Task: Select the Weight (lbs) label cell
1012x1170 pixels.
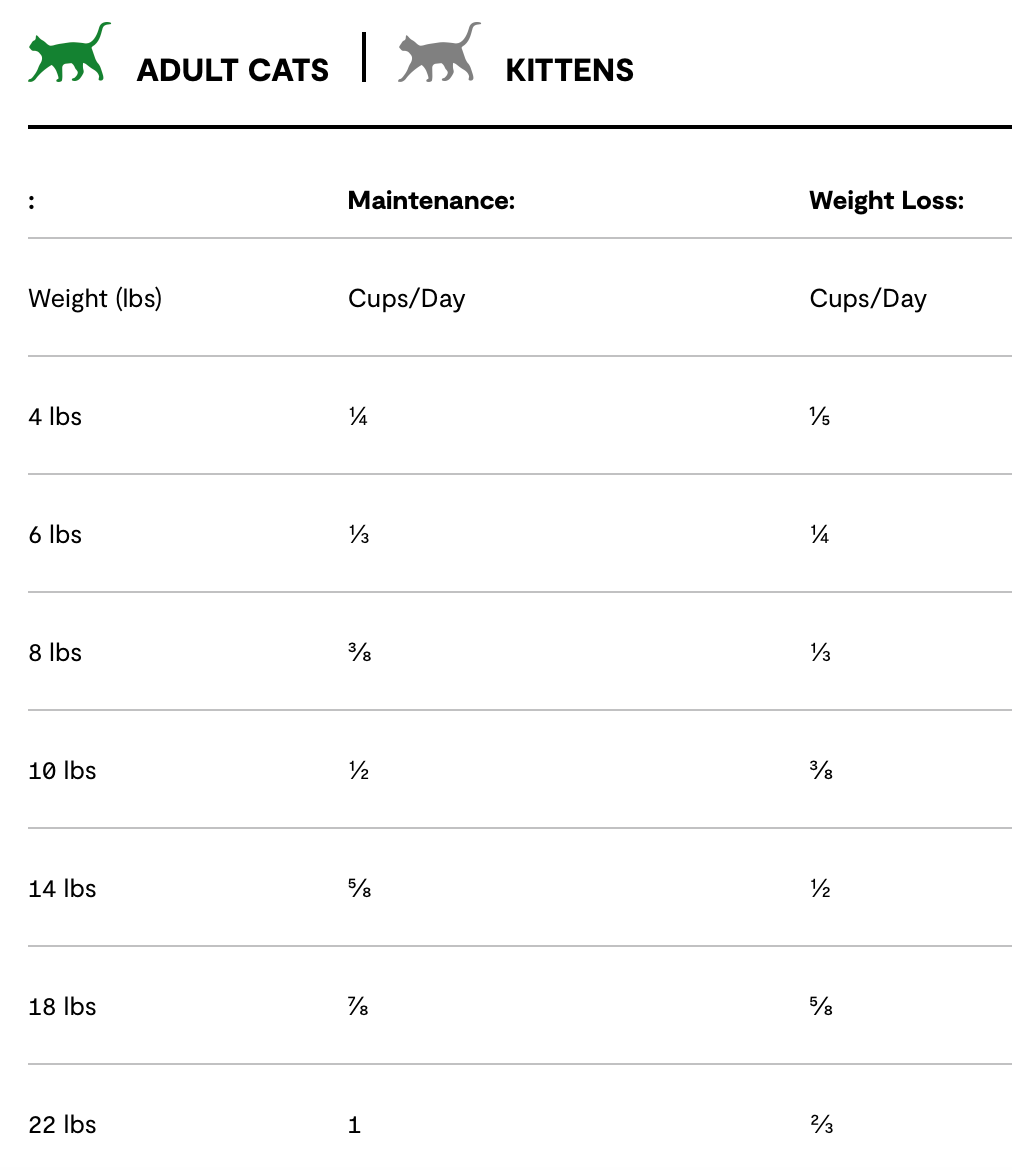Action: 95,298
